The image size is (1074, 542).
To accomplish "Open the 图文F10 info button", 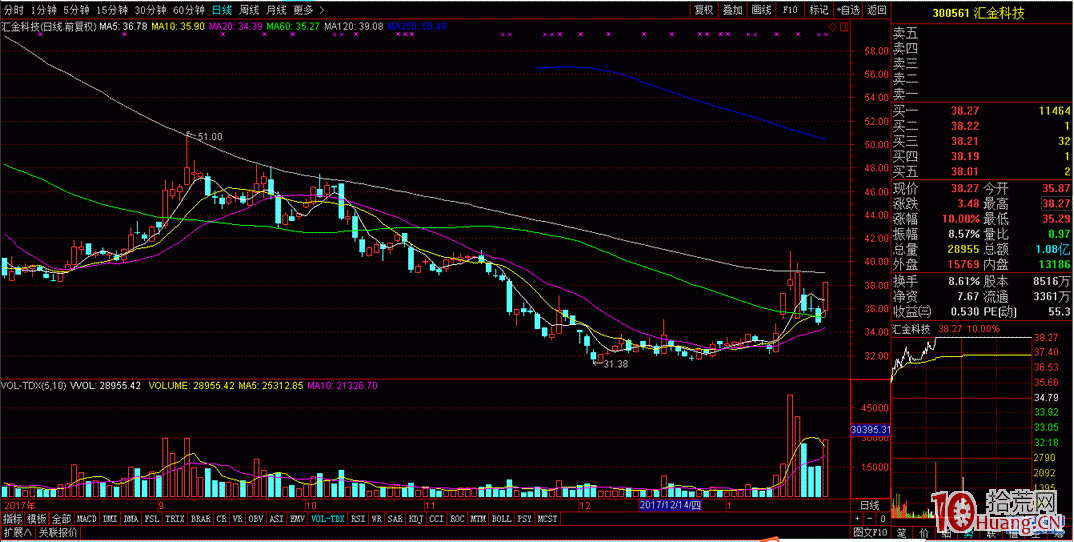I will (870, 532).
